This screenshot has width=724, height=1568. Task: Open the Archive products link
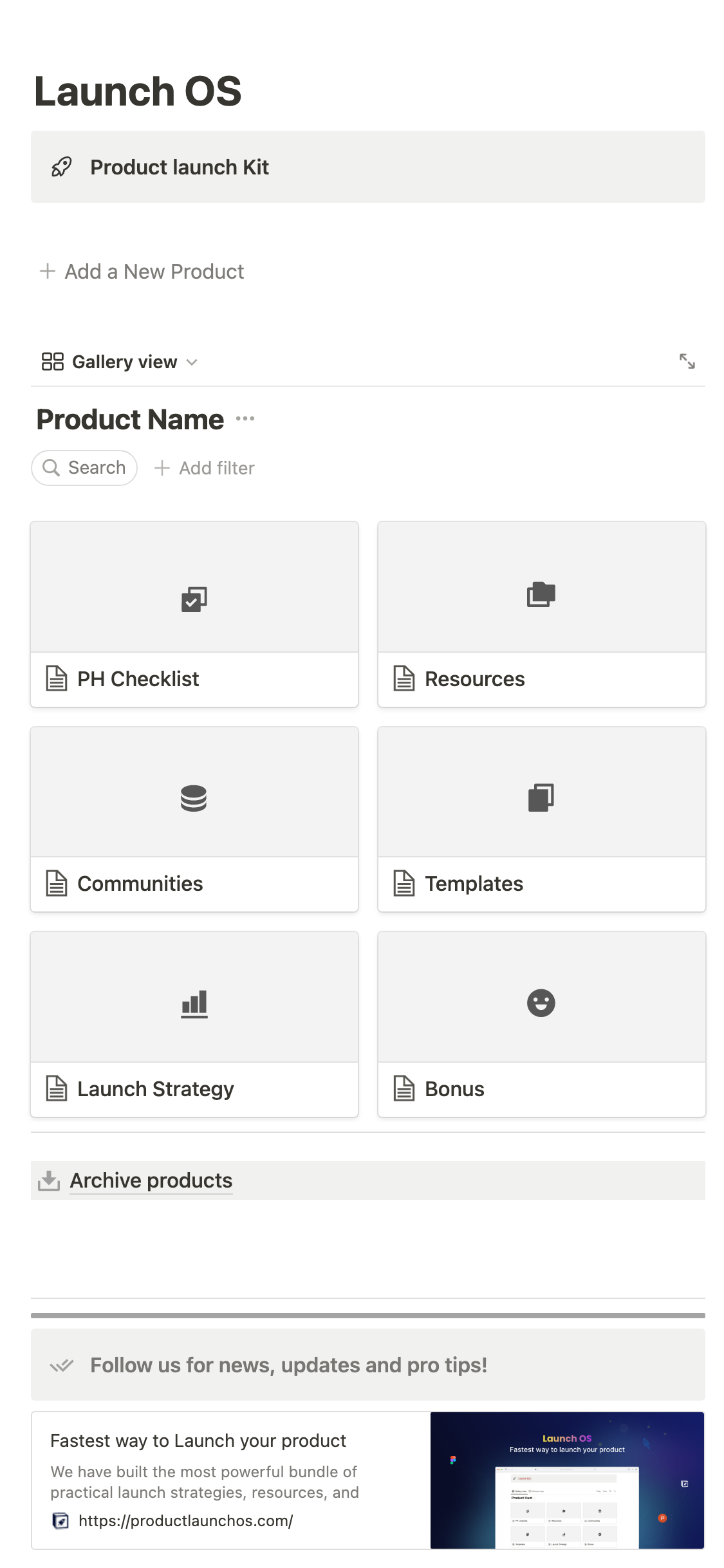coord(151,1181)
